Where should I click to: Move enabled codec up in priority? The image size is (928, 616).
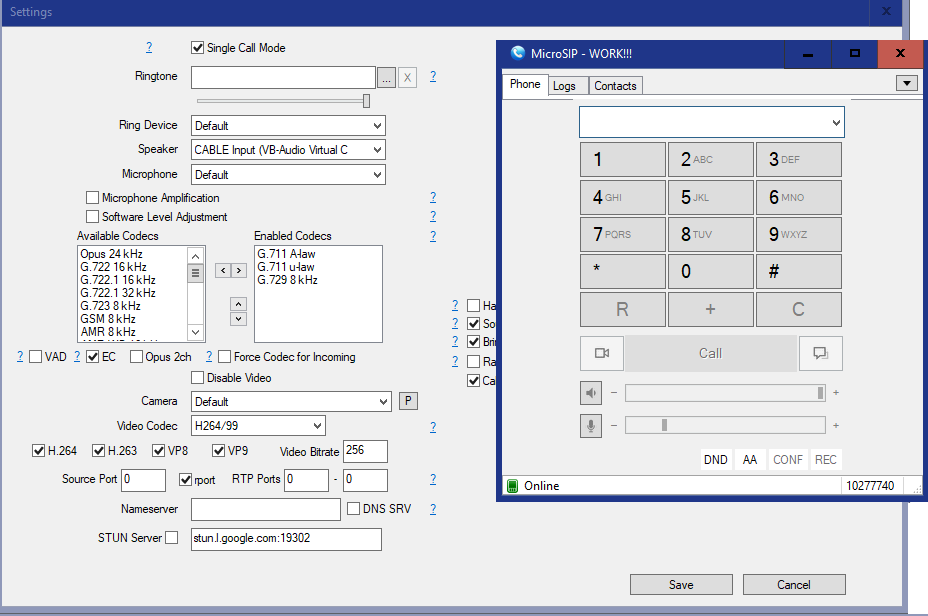pyautogui.click(x=238, y=304)
